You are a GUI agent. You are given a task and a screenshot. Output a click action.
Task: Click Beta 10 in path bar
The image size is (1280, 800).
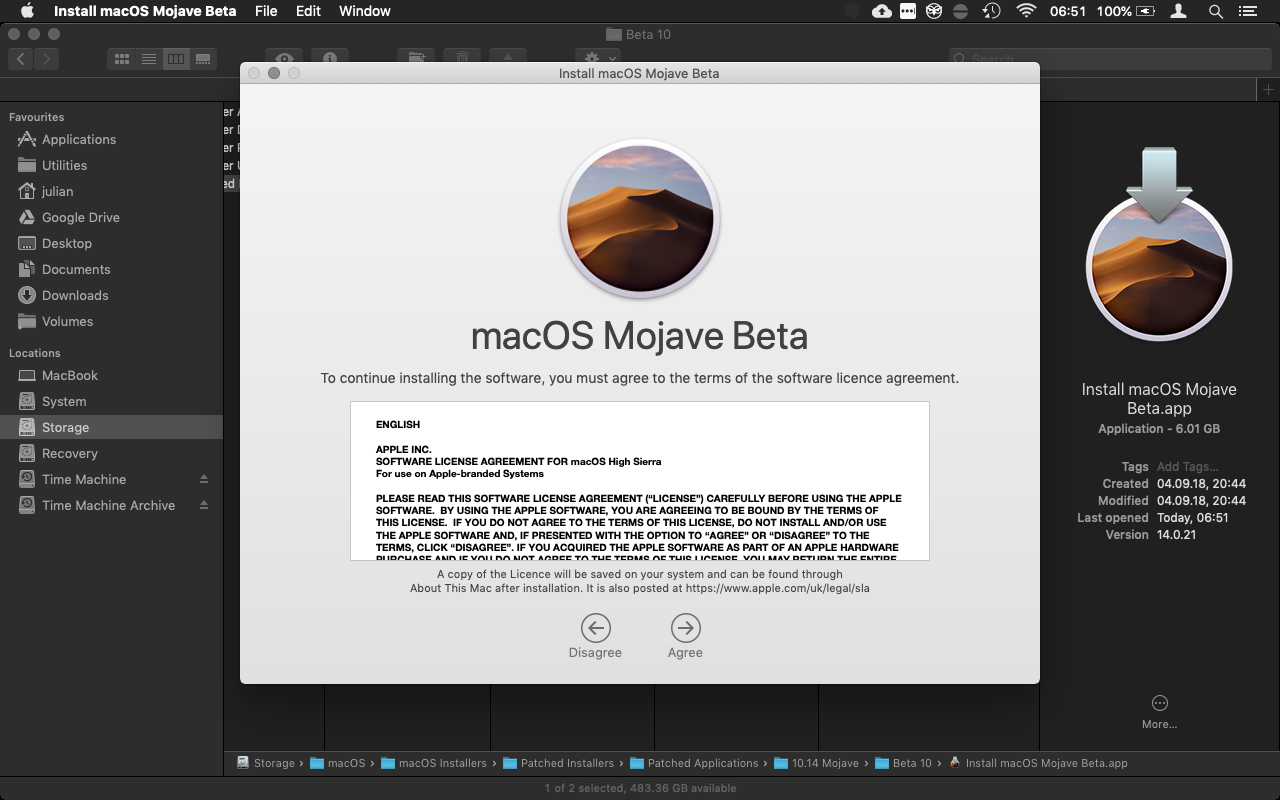(x=904, y=763)
